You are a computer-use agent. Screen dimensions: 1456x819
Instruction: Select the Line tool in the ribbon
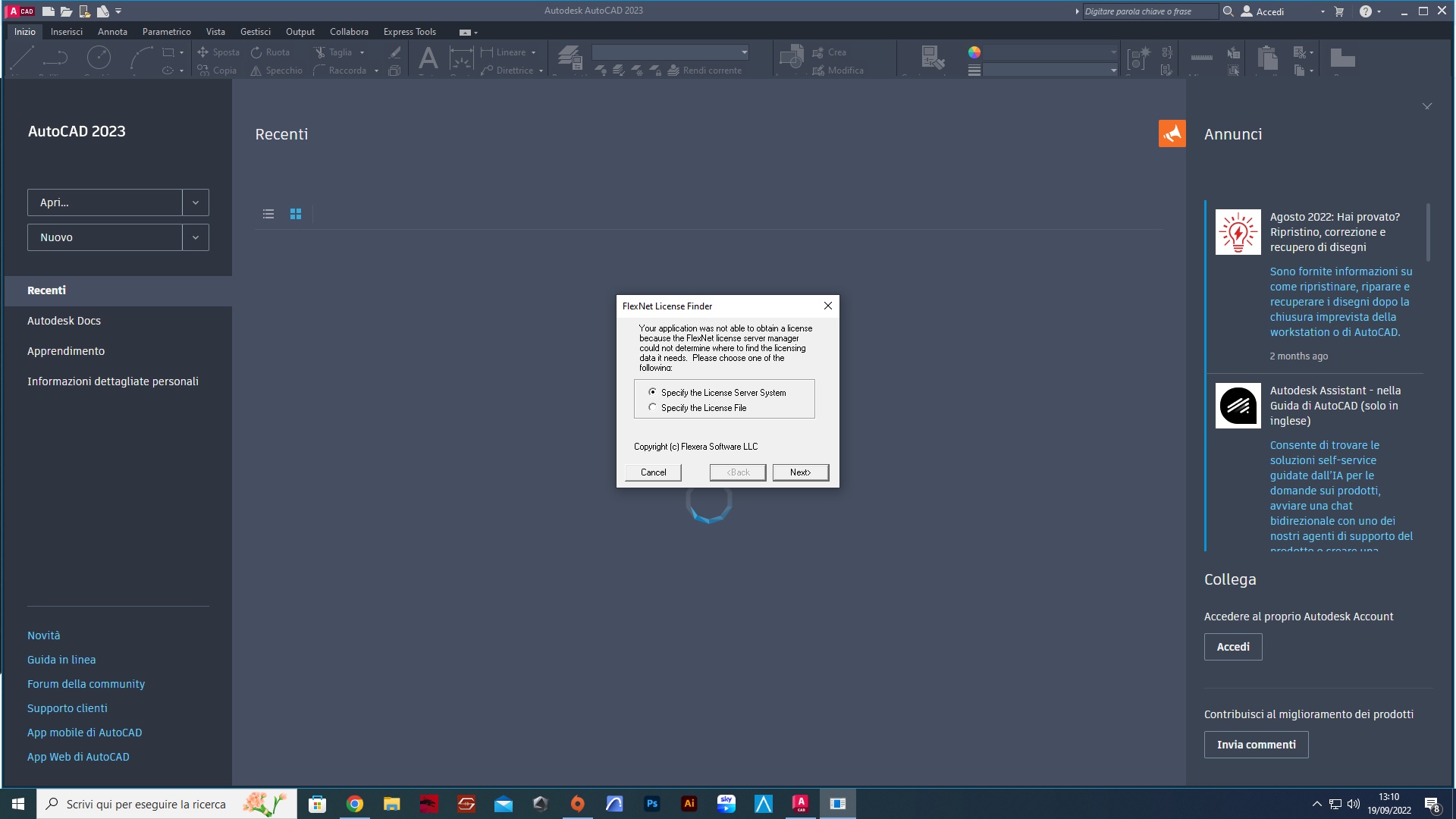click(x=22, y=58)
